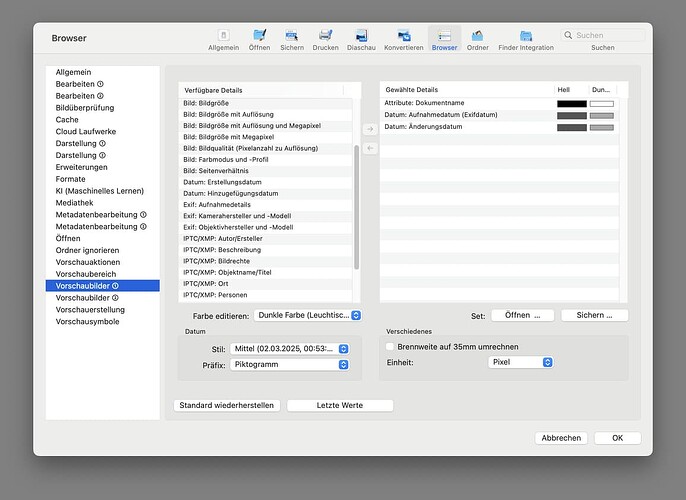Open the Präfix Piktogramm dropdown

click(290, 364)
